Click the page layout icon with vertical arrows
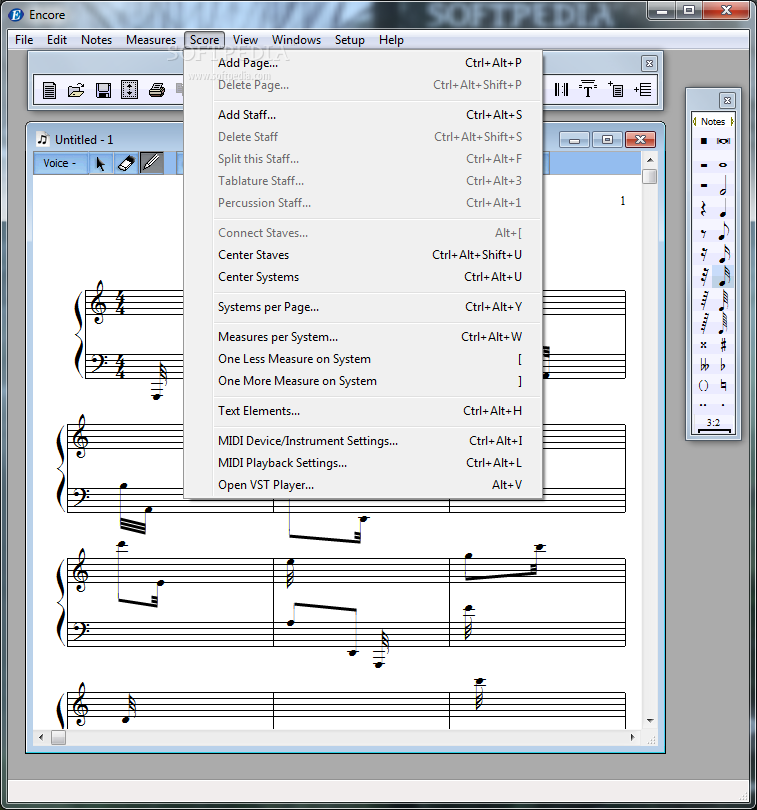This screenshot has height=810, width=757. click(129, 90)
